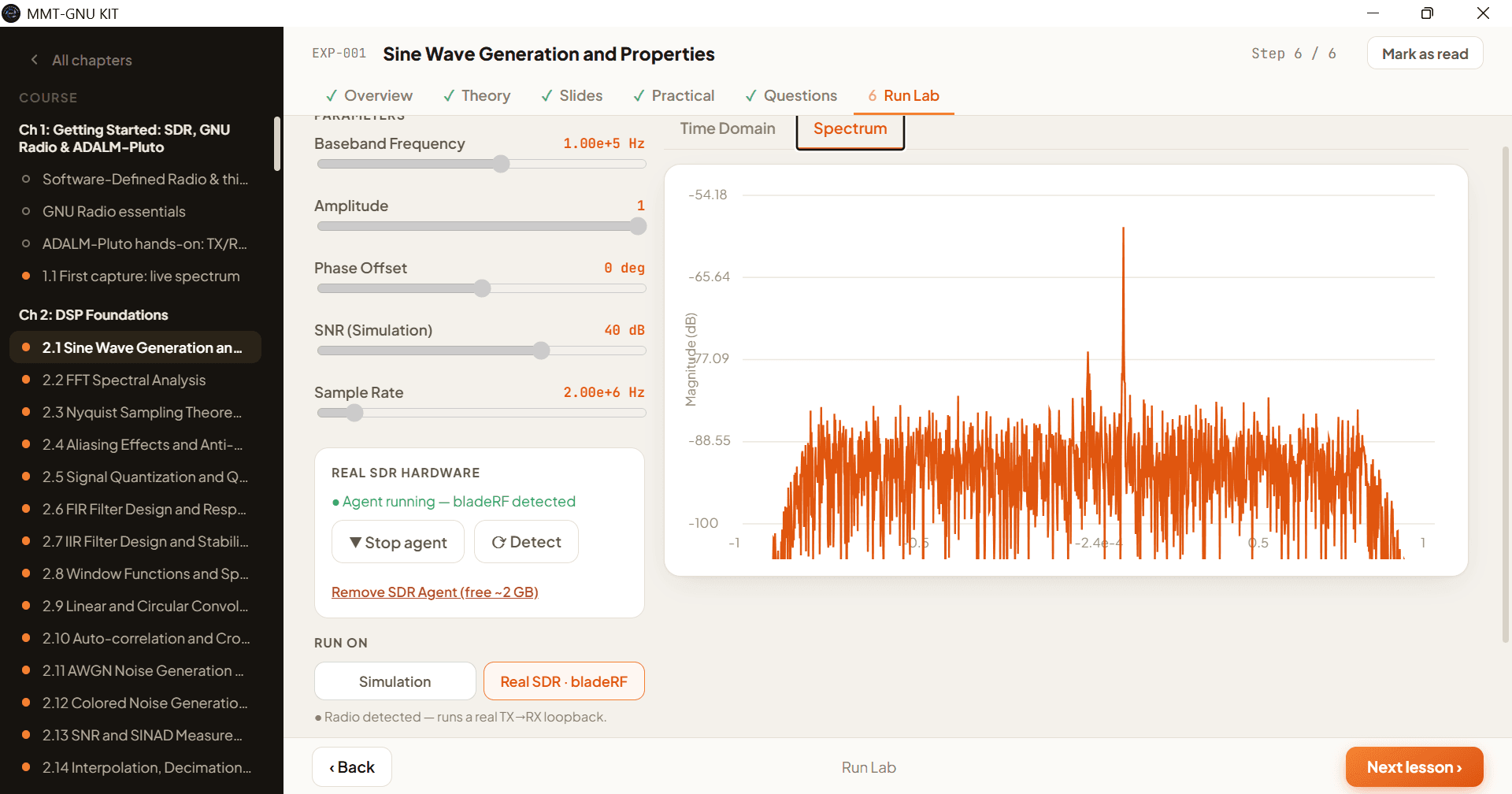Click Detect hardware button
The width and height of the screenshot is (1512, 794).
click(526, 542)
